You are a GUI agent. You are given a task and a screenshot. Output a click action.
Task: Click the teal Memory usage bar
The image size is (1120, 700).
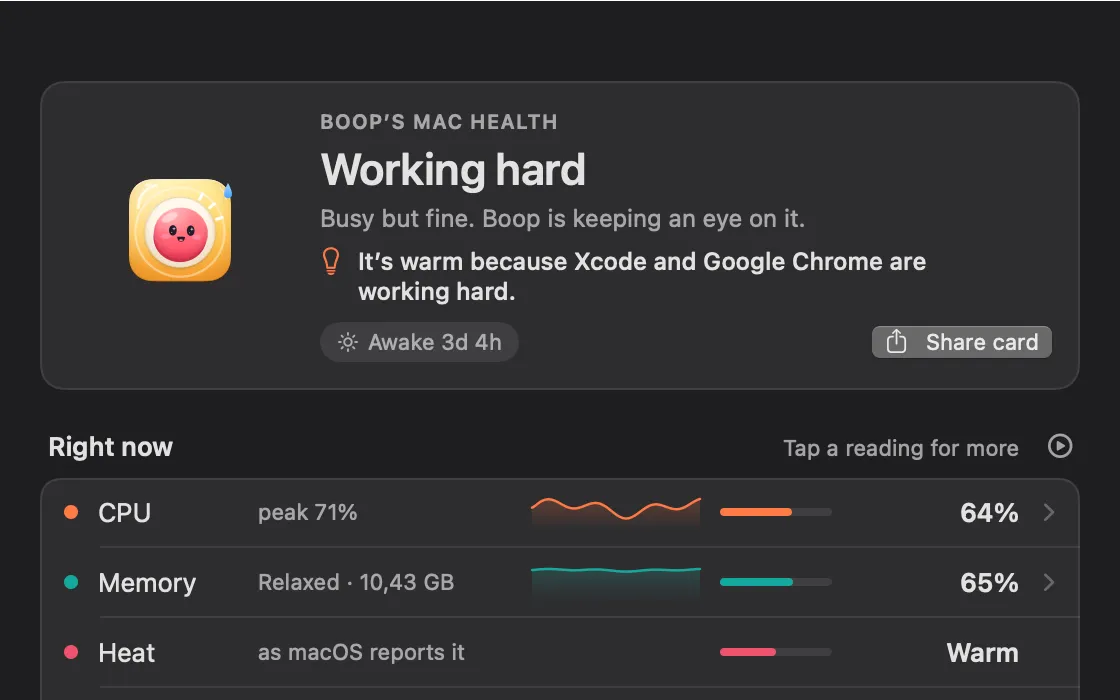pyautogui.click(x=776, y=582)
